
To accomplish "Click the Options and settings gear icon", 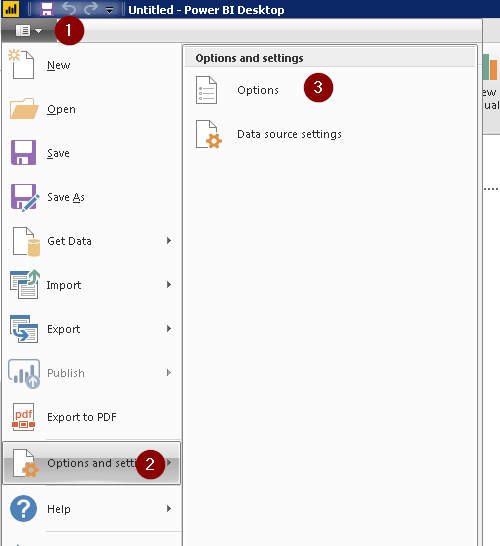I will point(25,463).
